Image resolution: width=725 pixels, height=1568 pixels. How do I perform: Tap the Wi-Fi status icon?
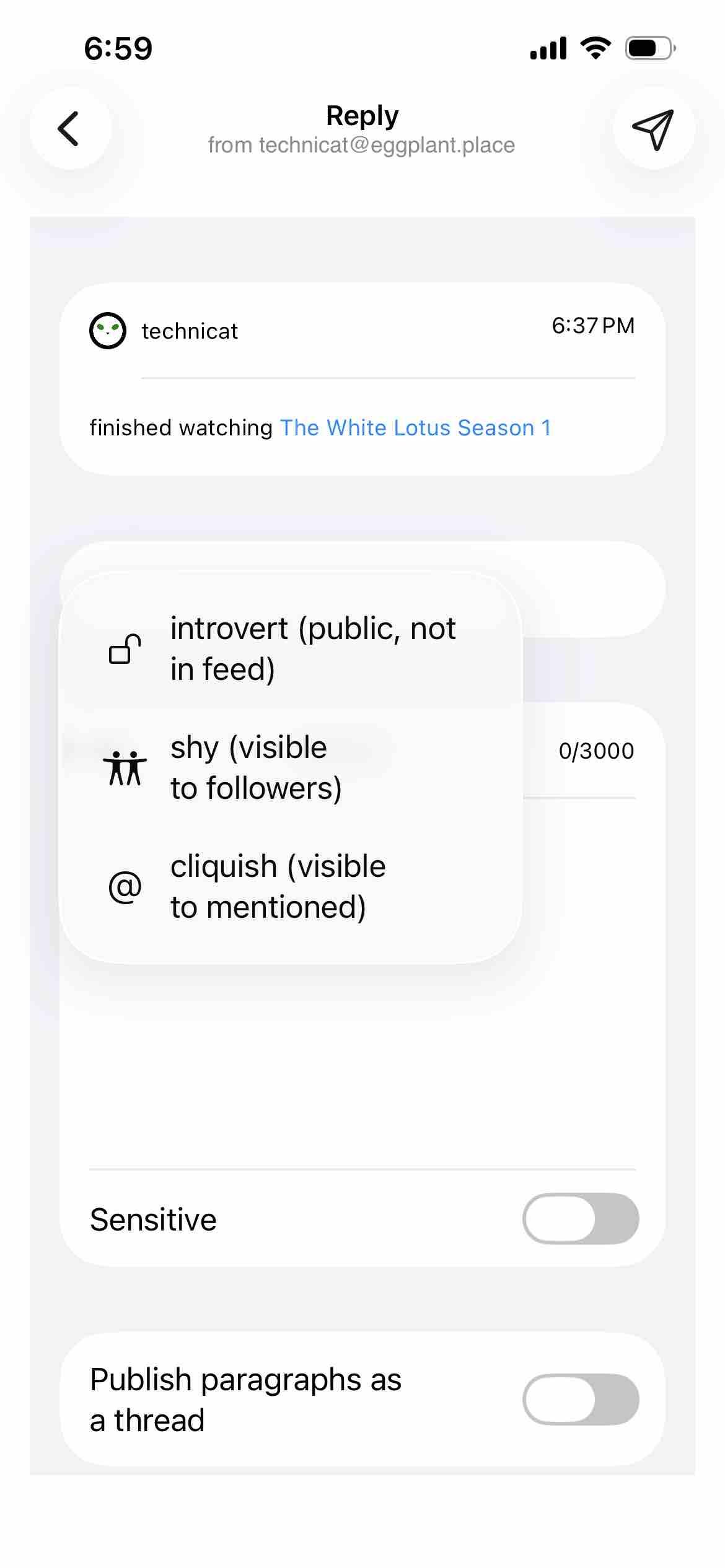point(595,48)
